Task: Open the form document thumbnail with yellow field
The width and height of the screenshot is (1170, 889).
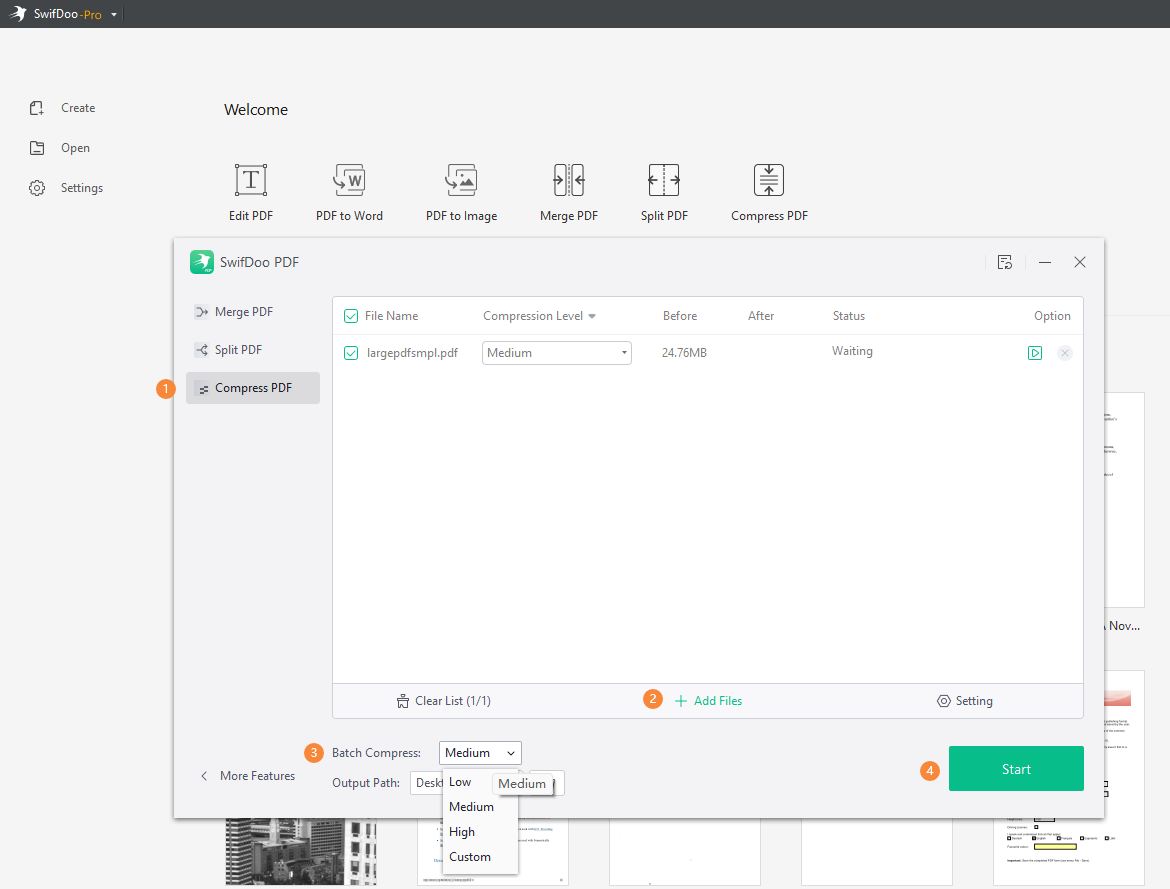Action: (1069, 852)
